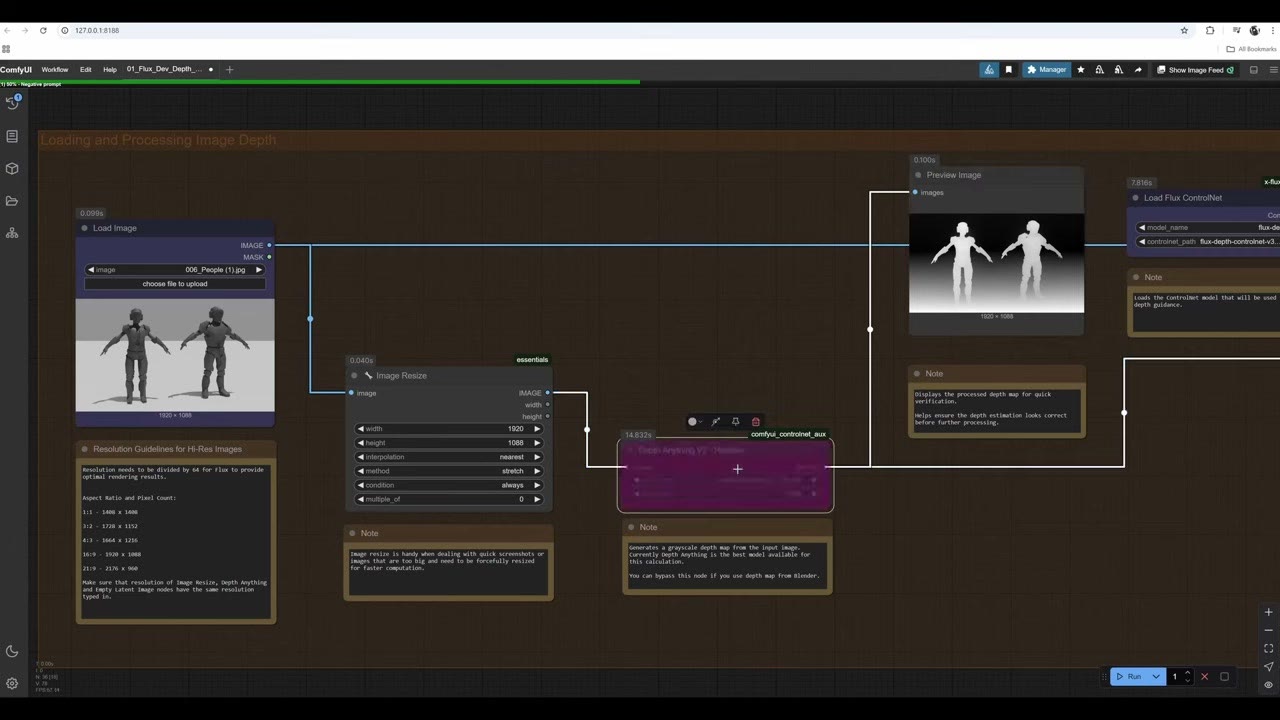Screen dimensions: 1280x720
Task: Open the condition always selector
Action: point(449,485)
